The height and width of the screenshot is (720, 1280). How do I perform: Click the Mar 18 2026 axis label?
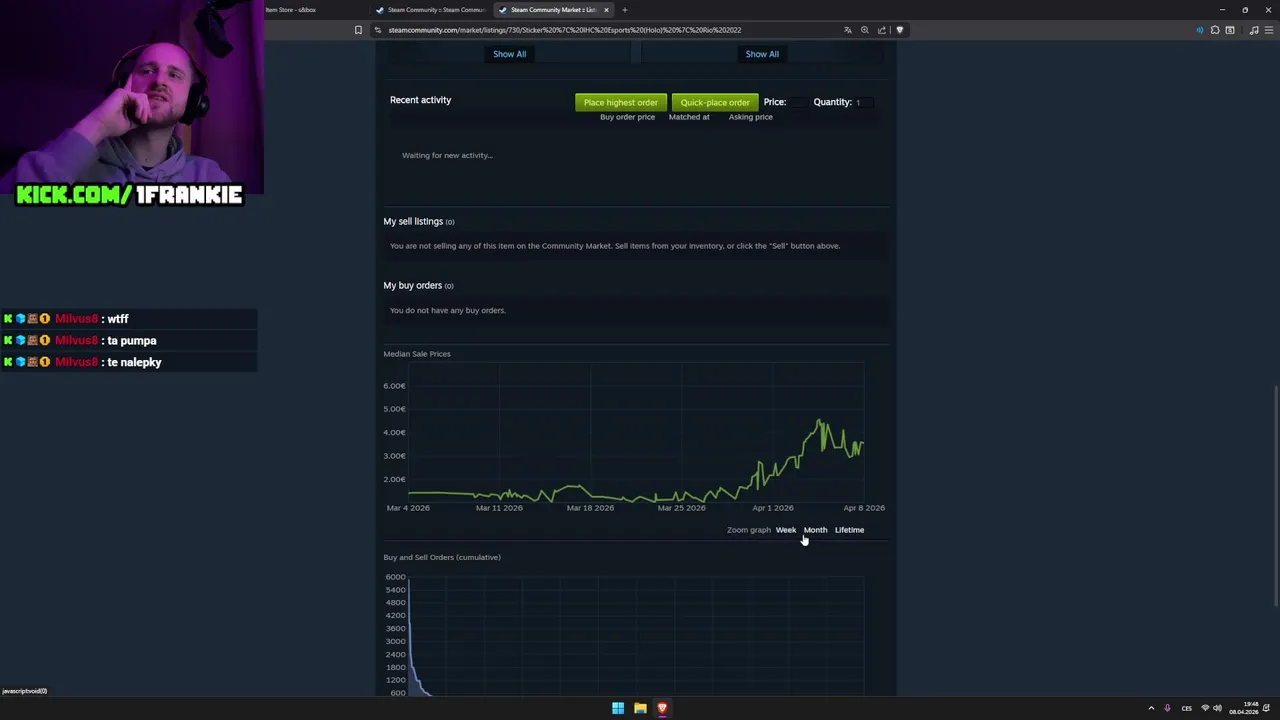pos(590,508)
